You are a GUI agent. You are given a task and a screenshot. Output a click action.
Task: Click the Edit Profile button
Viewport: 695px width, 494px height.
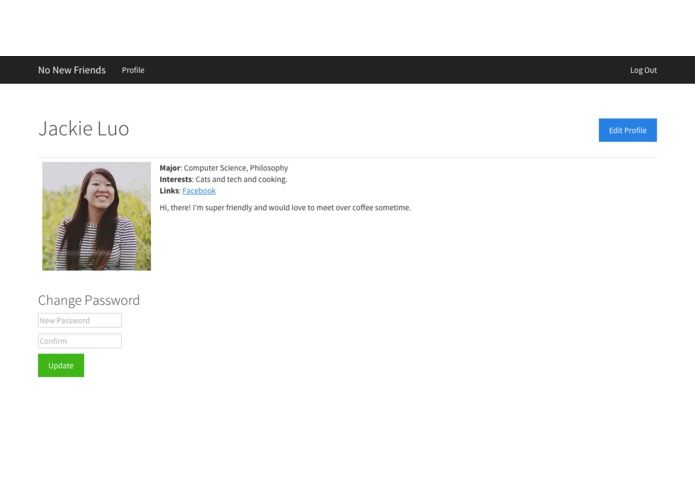(628, 130)
